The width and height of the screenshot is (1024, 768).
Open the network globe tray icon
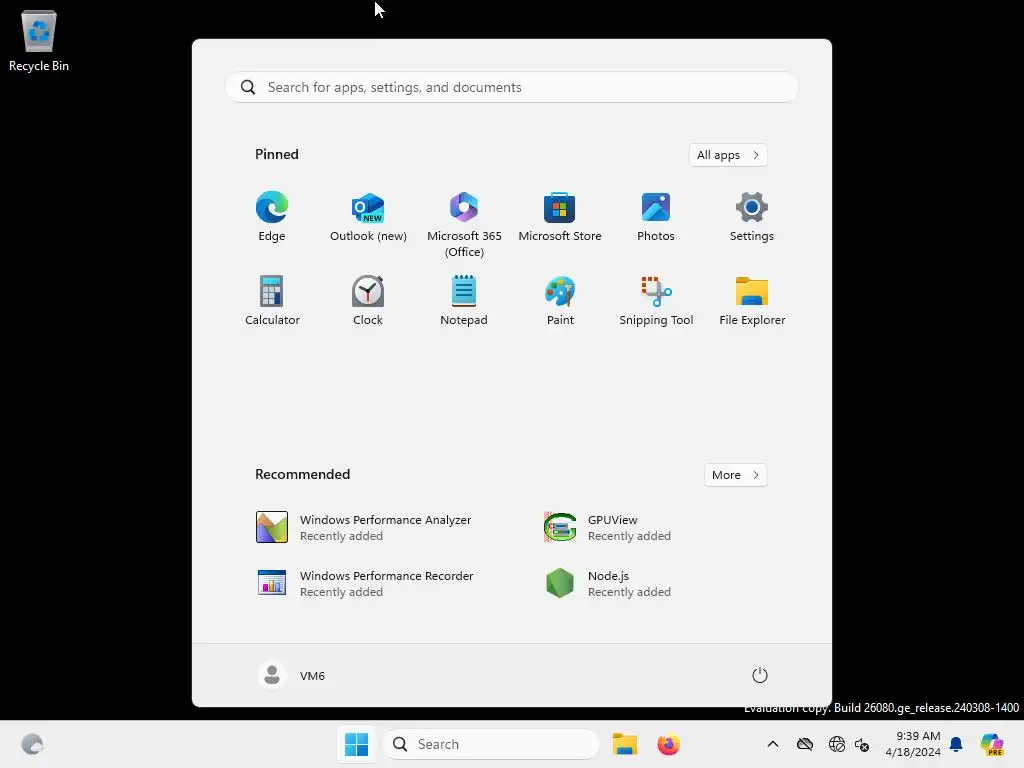[837, 744]
